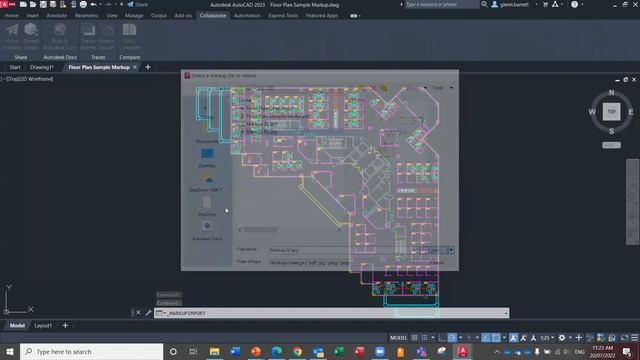Screen dimensions: 640x360
Task: Click the Plot printer quick-access icon
Action: coord(83,4)
